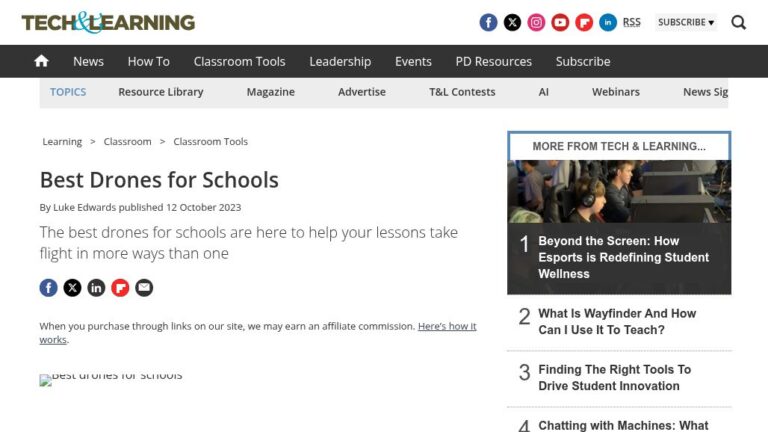The width and height of the screenshot is (768, 432).
Task: Click the Classroom breadcrumb link
Action: (127, 142)
